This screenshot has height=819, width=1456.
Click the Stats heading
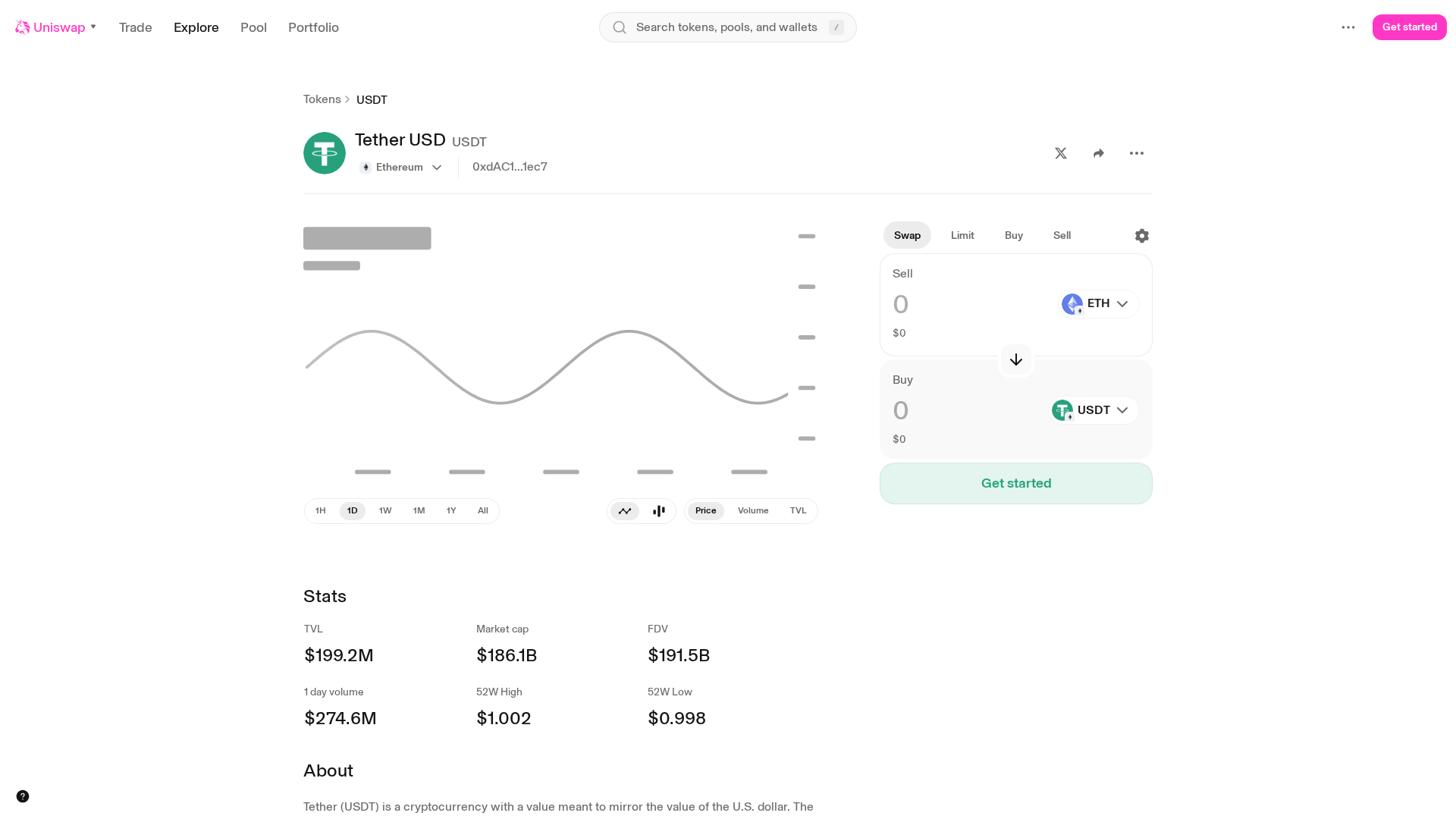click(x=325, y=596)
